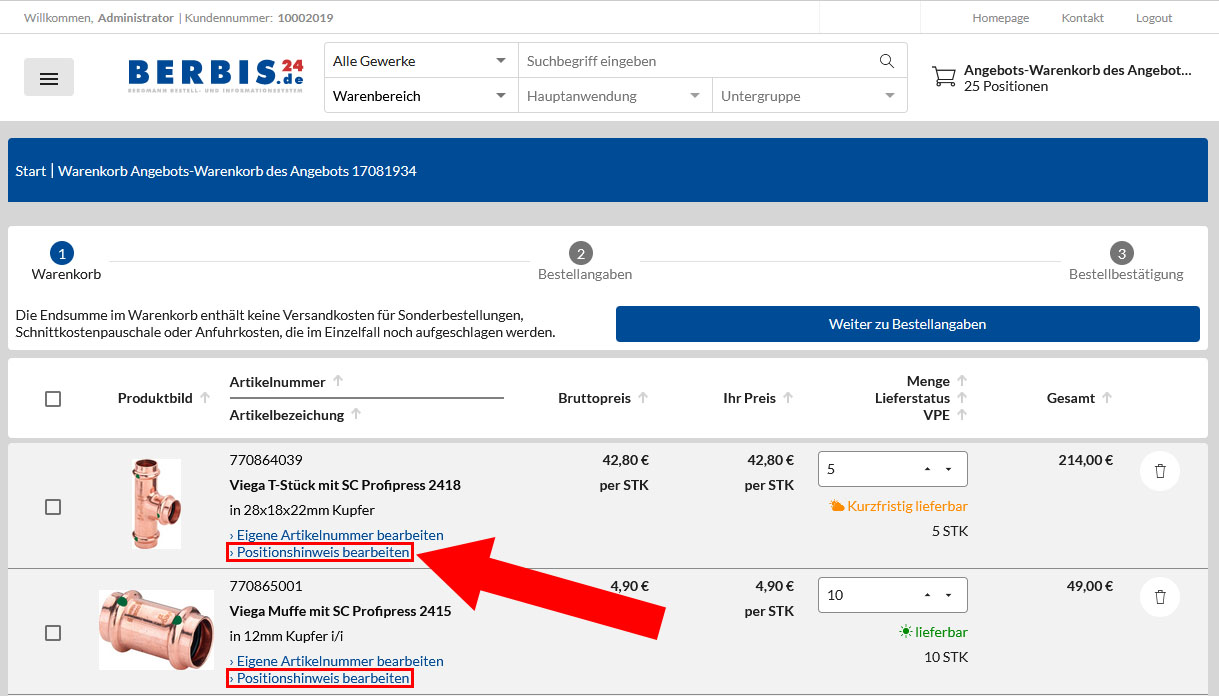Select article number 770865001
1219x696 pixels.
[x=266, y=586]
